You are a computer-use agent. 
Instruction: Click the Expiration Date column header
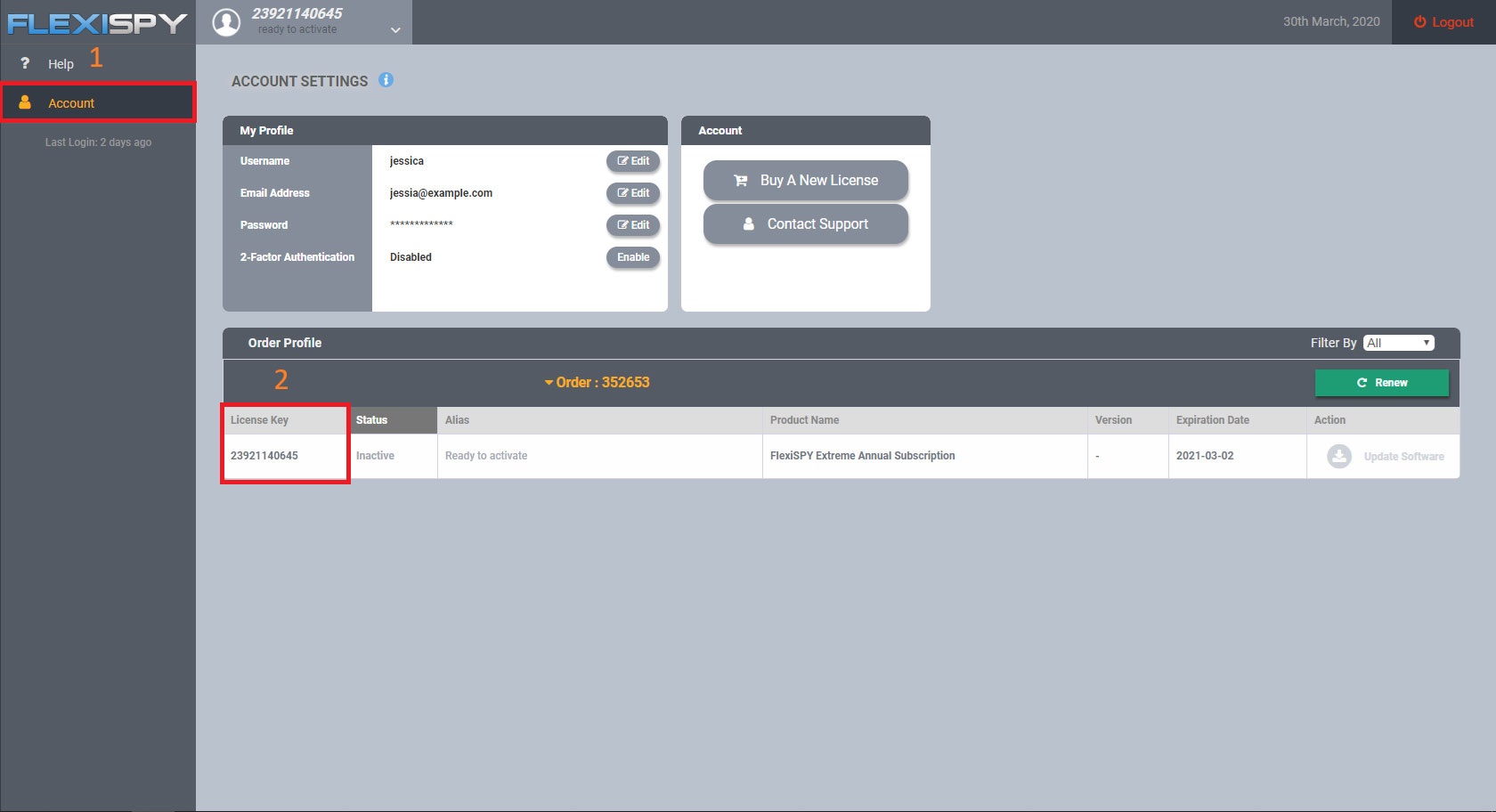[x=1238, y=420]
